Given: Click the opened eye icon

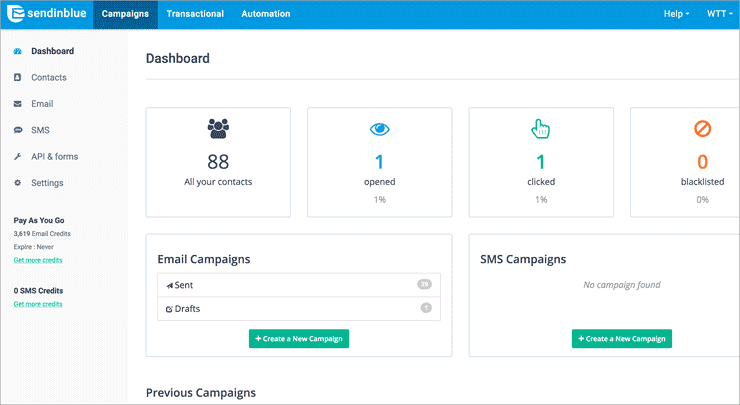Looking at the screenshot, I should (379, 128).
